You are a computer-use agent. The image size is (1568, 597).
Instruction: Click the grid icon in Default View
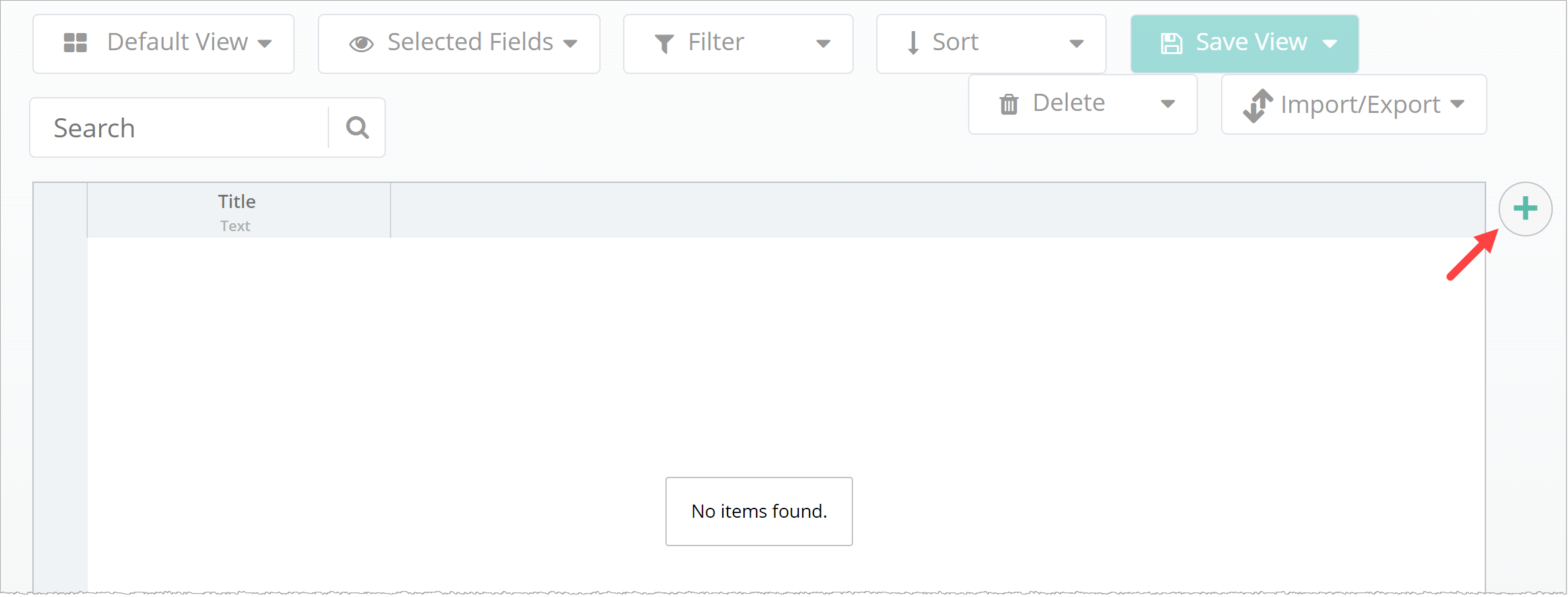pos(75,43)
